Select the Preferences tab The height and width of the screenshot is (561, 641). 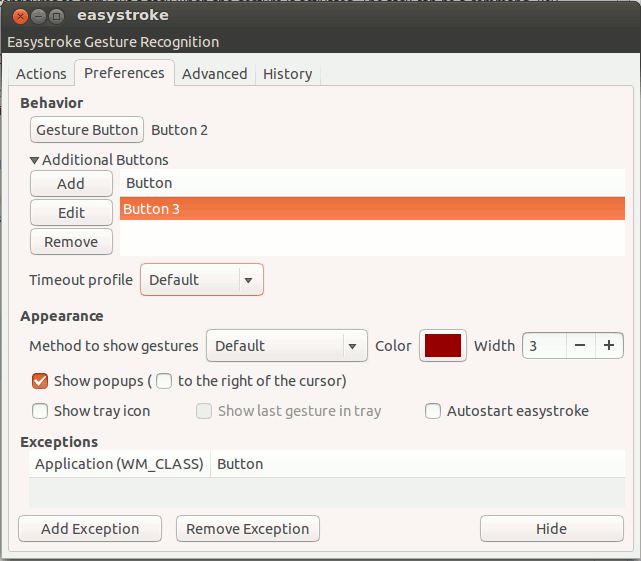[x=124, y=73]
